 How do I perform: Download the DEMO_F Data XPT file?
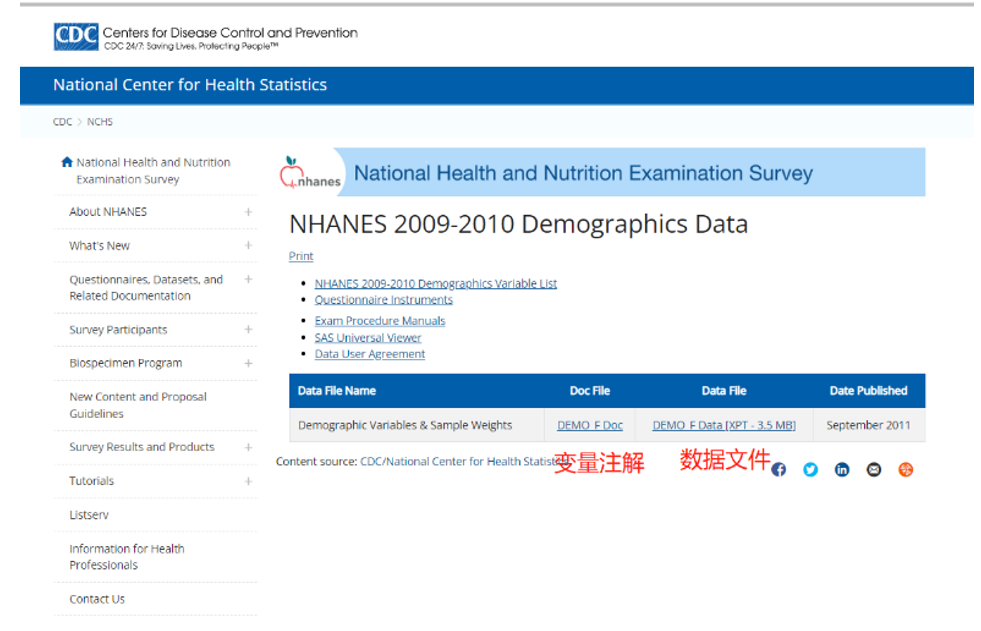723,424
